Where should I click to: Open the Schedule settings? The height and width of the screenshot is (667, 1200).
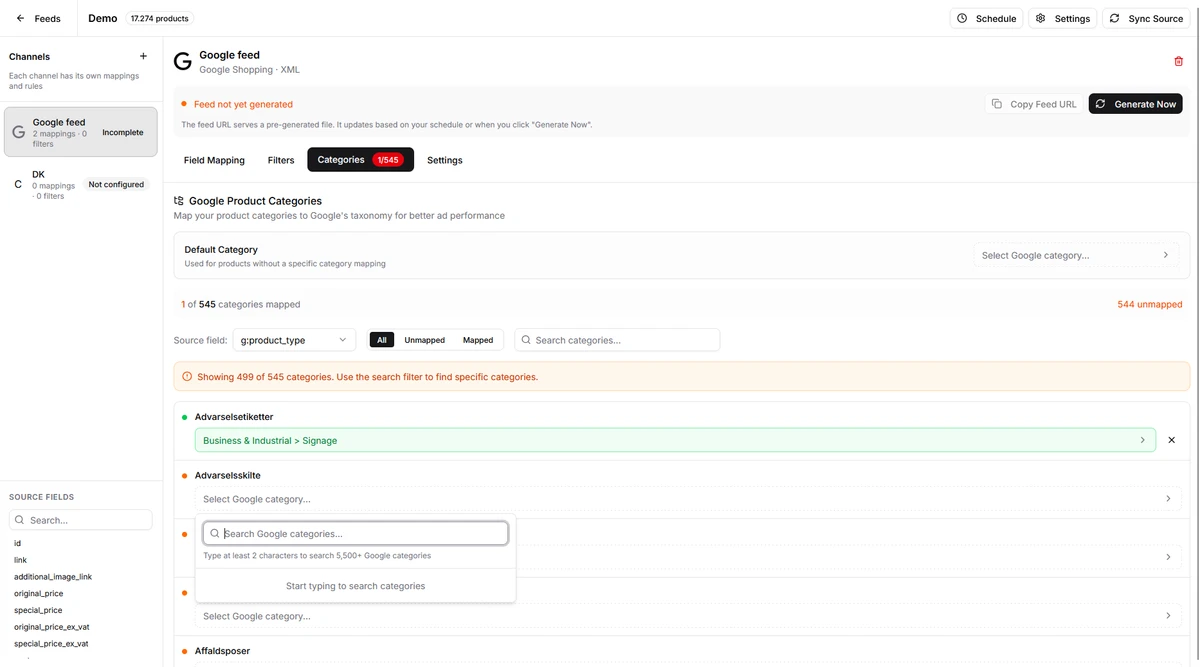coord(986,19)
